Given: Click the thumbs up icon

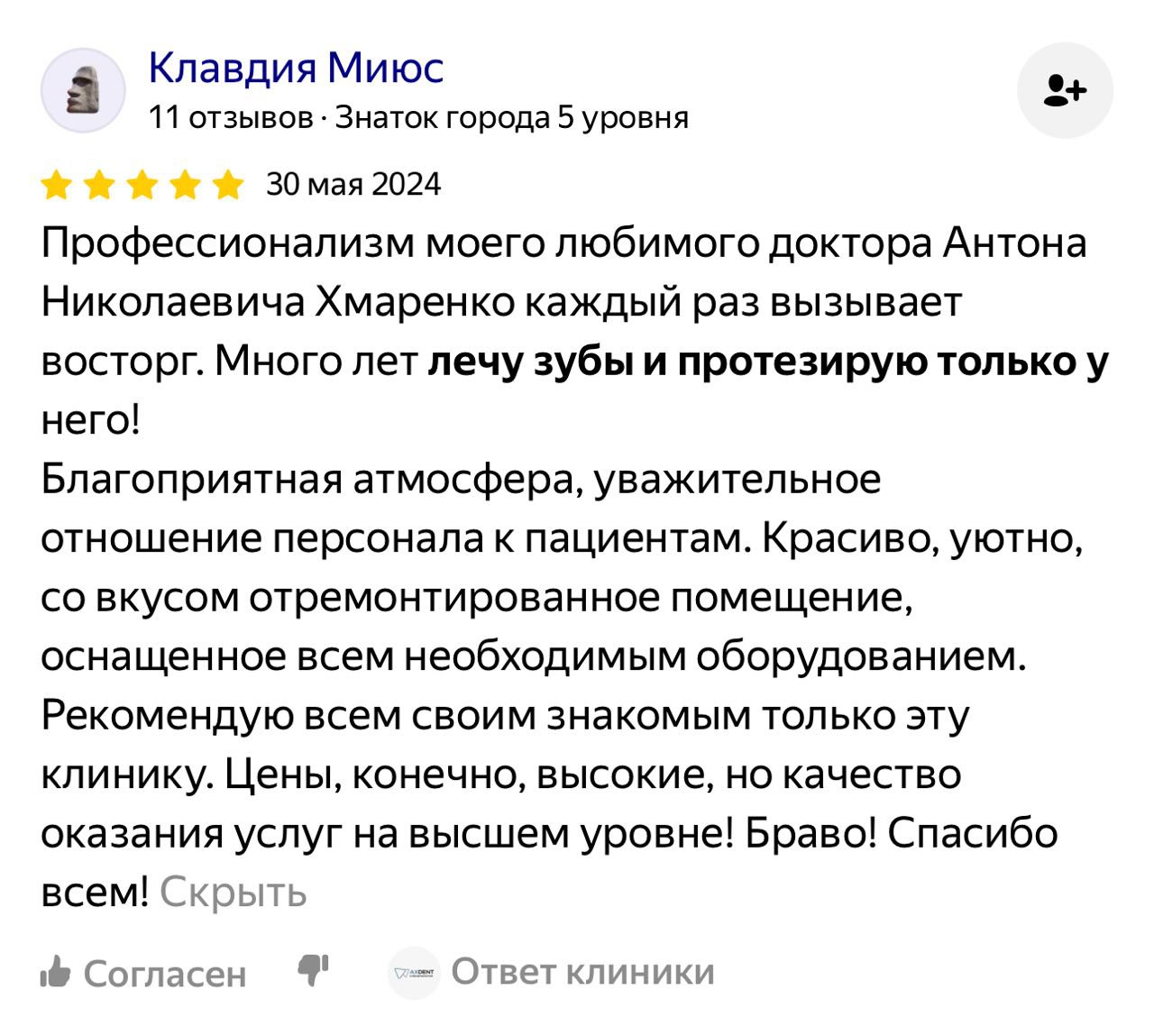Looking at the screenshot, I should 56,973.
